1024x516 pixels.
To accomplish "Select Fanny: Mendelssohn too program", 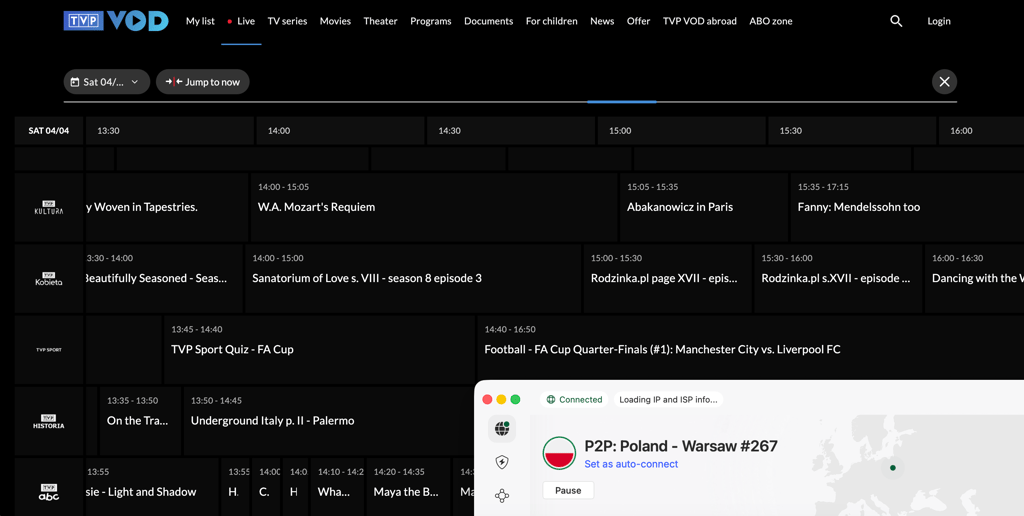I will coord(907,207).
